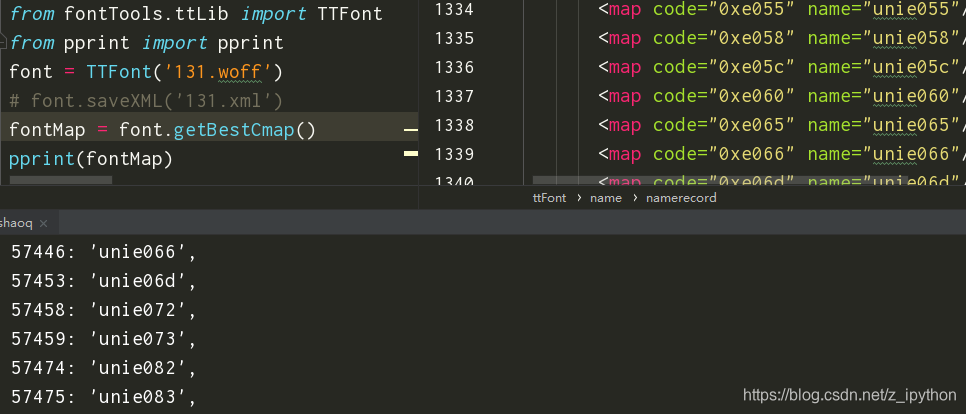Click the pprint(fontMap) line
This screenshot has width=966, height=414.
pyautogui.click(x=91, y=159)
